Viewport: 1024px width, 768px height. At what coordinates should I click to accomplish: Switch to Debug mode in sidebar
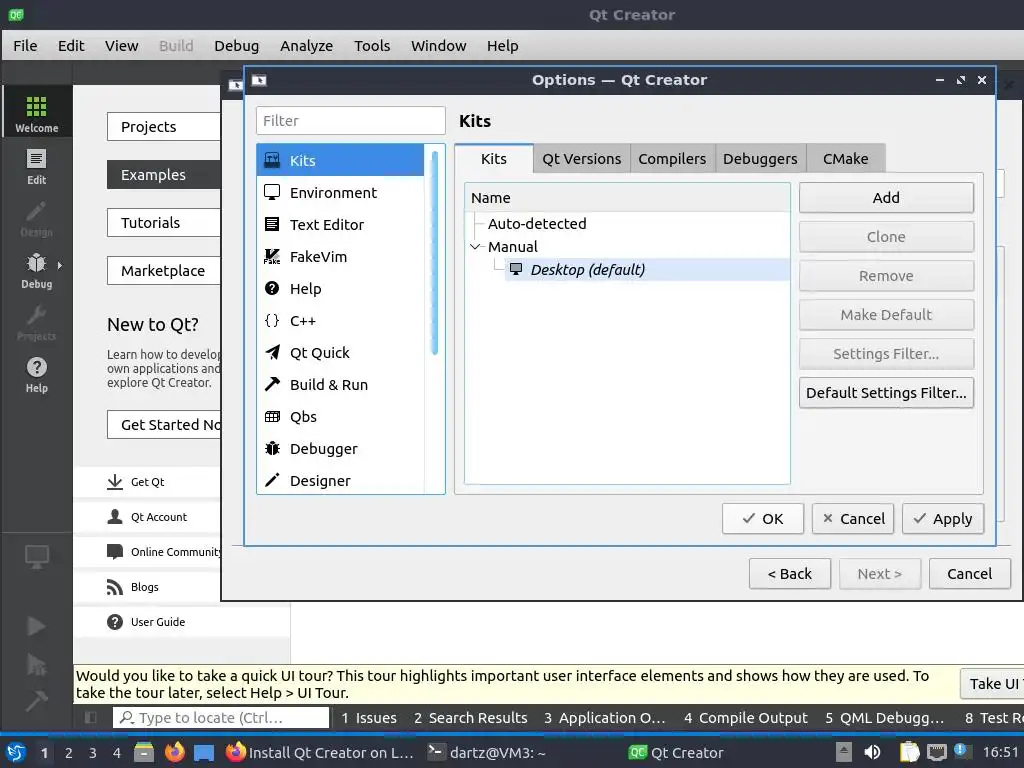point(37,270)
